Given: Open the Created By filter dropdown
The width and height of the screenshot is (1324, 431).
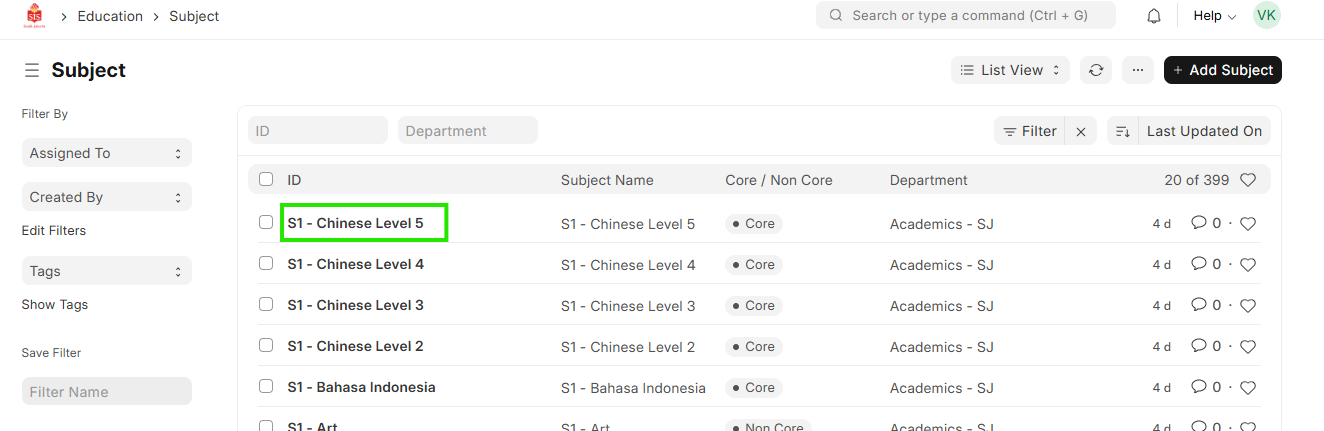Looking at the screenshot, I should coord(106,197).
